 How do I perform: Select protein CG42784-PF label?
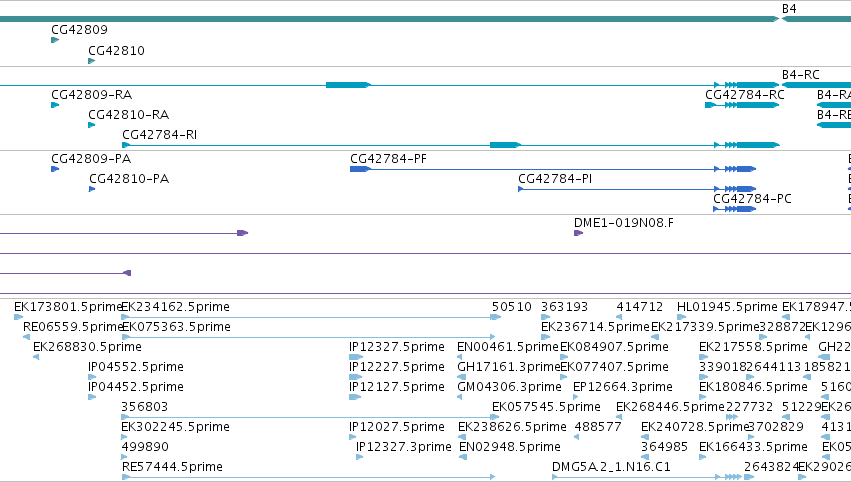pyautogui.click(x=389, y=159)
